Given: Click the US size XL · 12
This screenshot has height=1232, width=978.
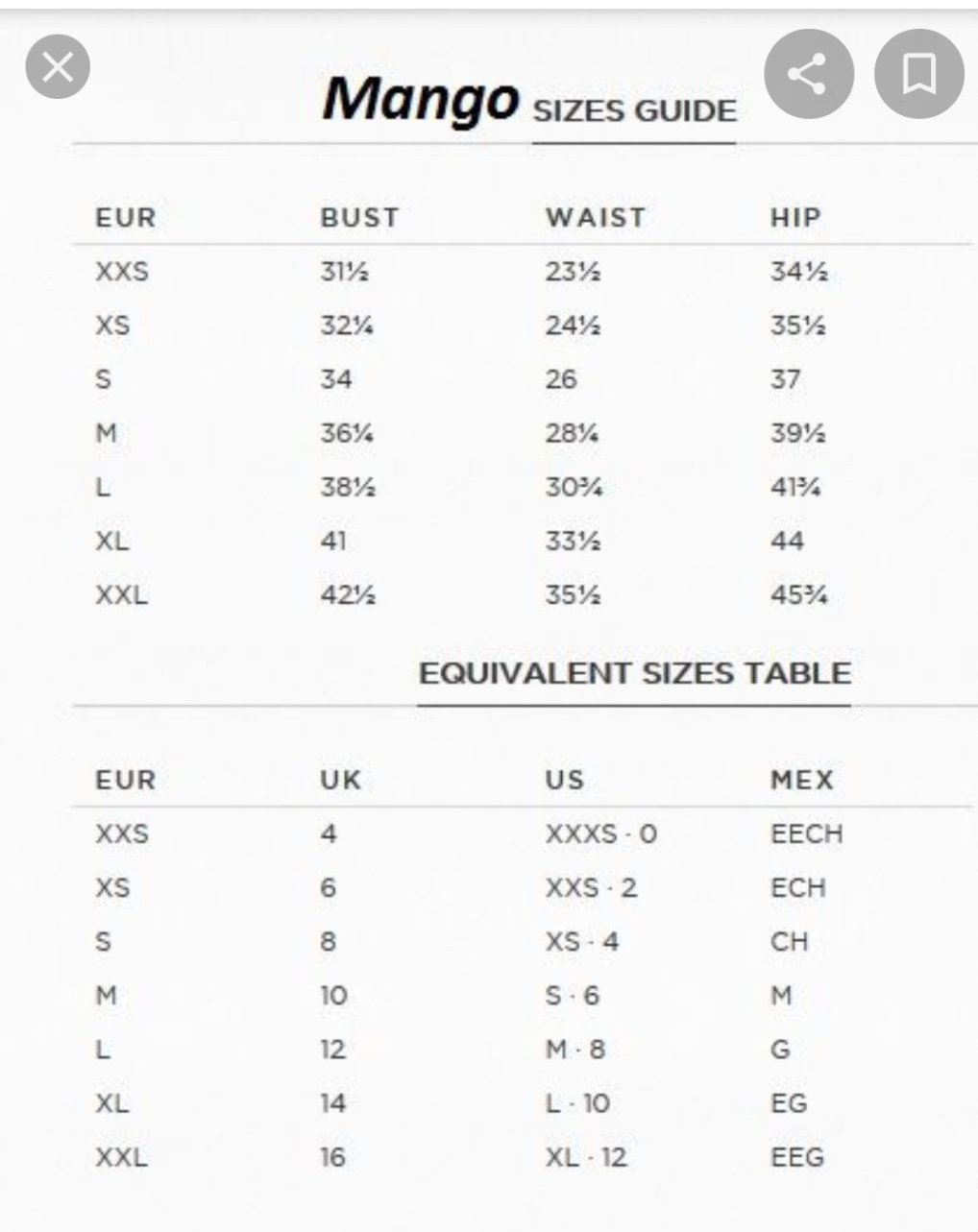Looking at the screenshot, I should click(586, 1157).
